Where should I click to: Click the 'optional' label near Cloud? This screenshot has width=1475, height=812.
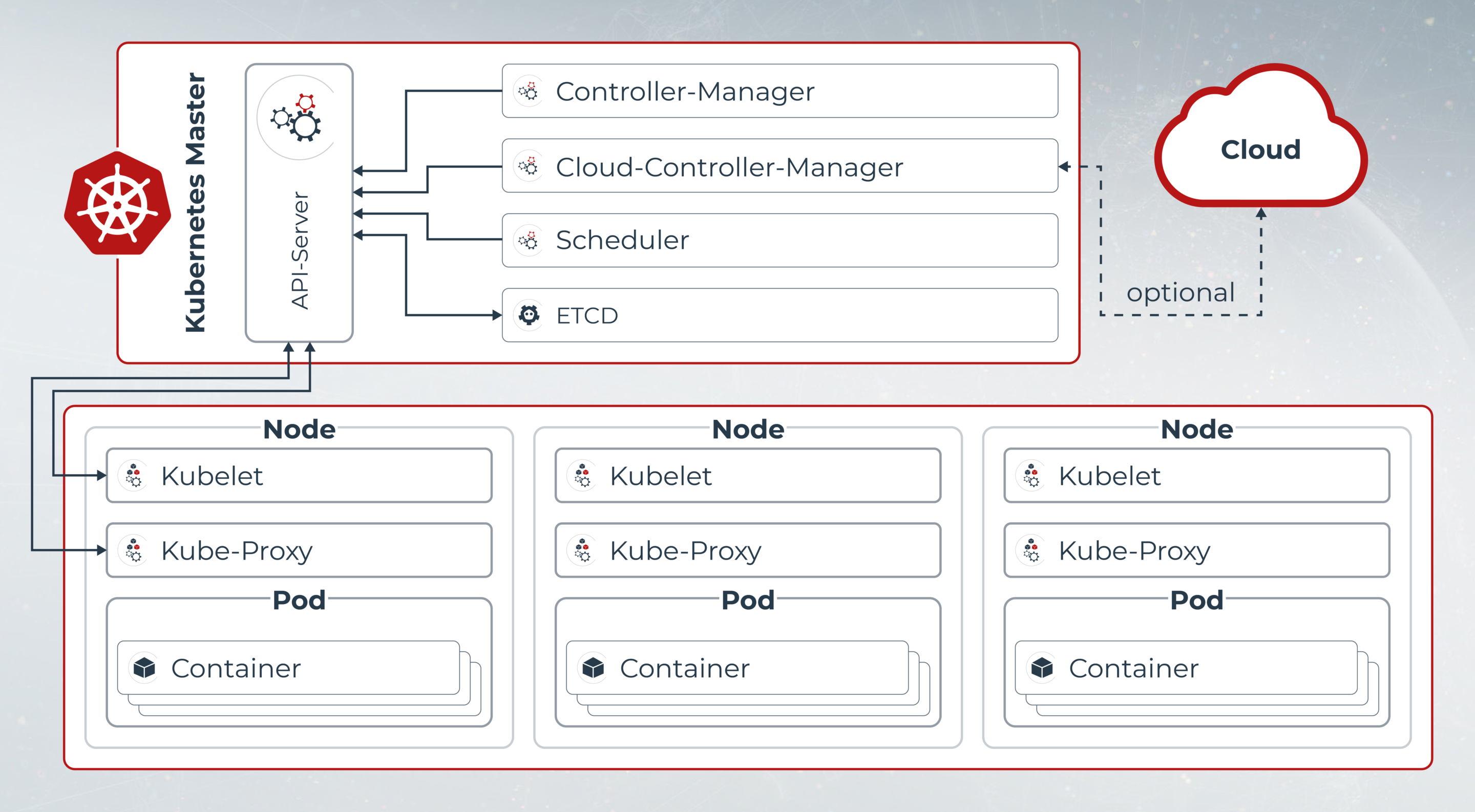click(1180, 293)
